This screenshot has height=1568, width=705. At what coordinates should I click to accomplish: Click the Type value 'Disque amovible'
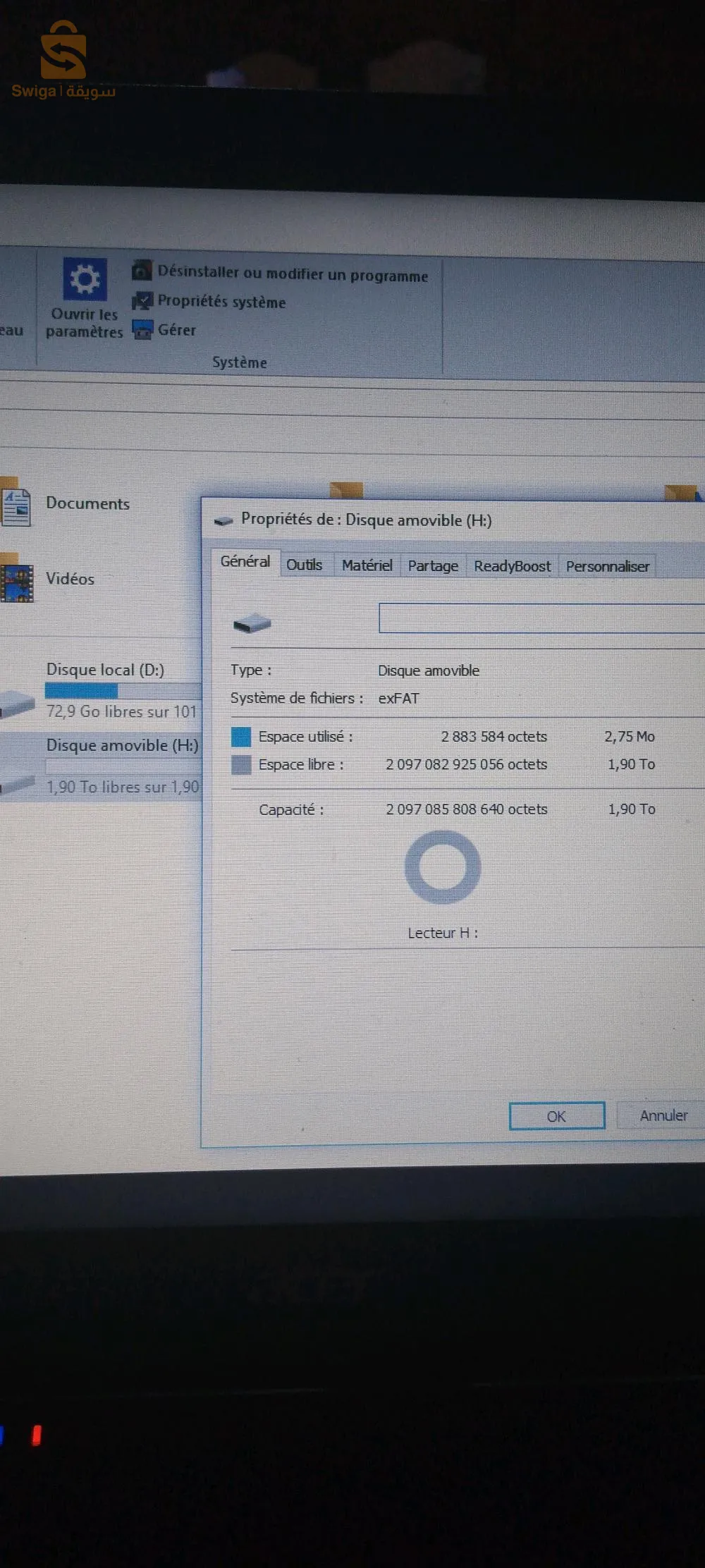[429, 670]
